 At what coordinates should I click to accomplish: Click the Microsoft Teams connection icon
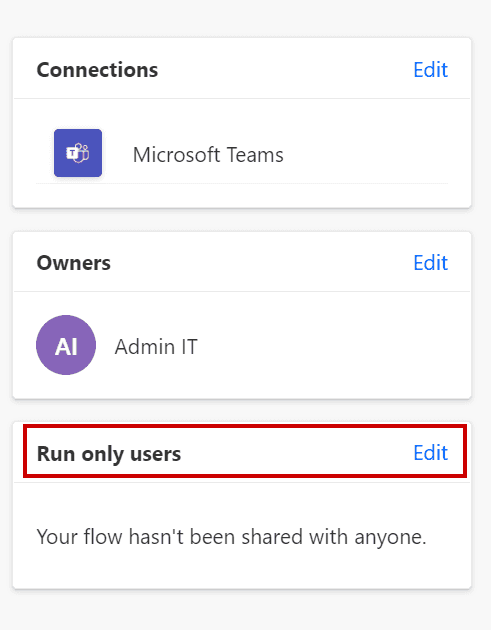pos(78,153)
